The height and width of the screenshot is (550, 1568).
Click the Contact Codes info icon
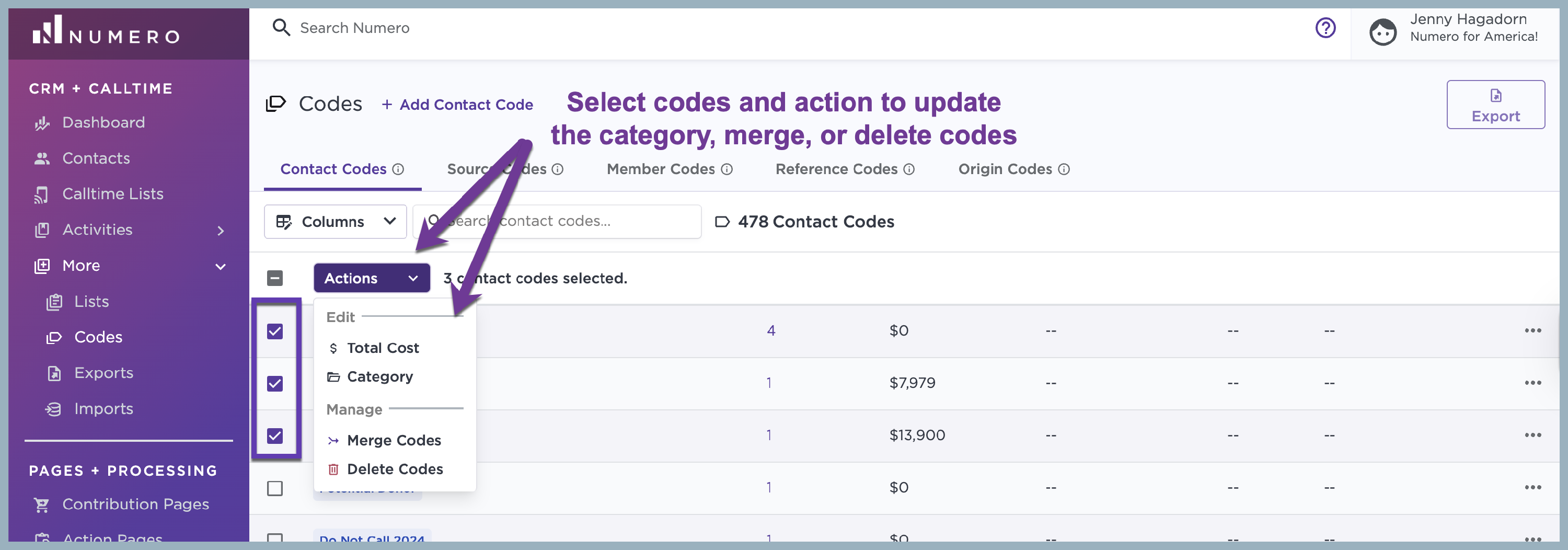398,169
